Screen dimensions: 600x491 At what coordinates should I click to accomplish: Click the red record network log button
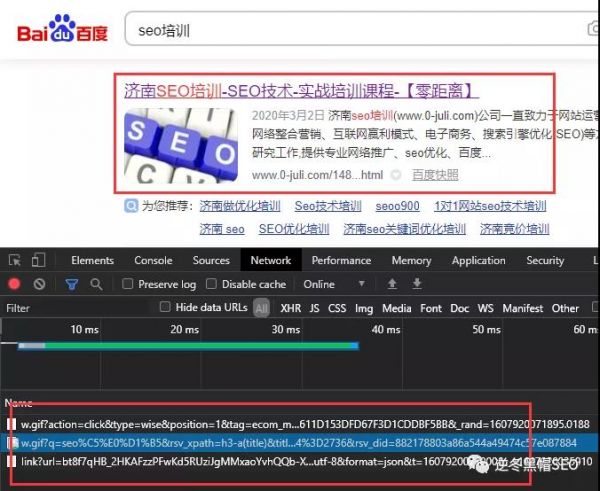(x=14, y=284)
